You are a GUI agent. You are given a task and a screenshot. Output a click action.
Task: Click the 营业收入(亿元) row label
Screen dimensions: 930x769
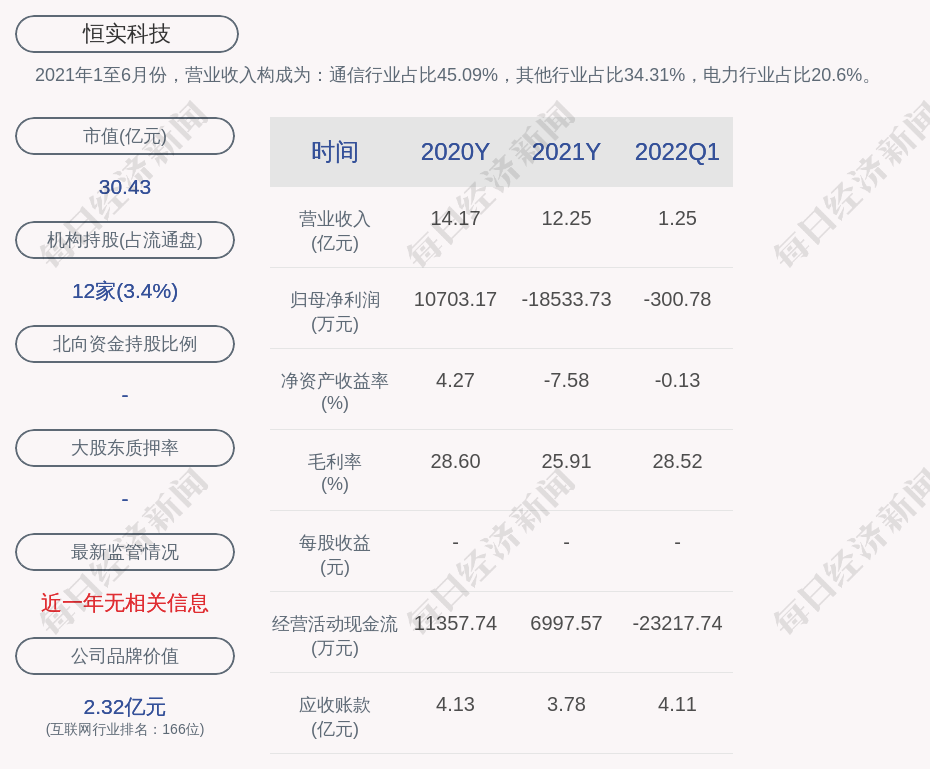(x=335, y=230)
